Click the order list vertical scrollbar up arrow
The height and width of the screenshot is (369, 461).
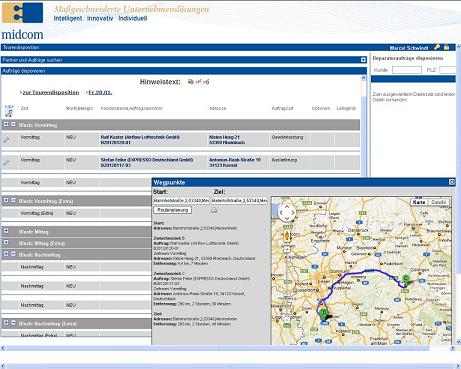coord(363,78)
